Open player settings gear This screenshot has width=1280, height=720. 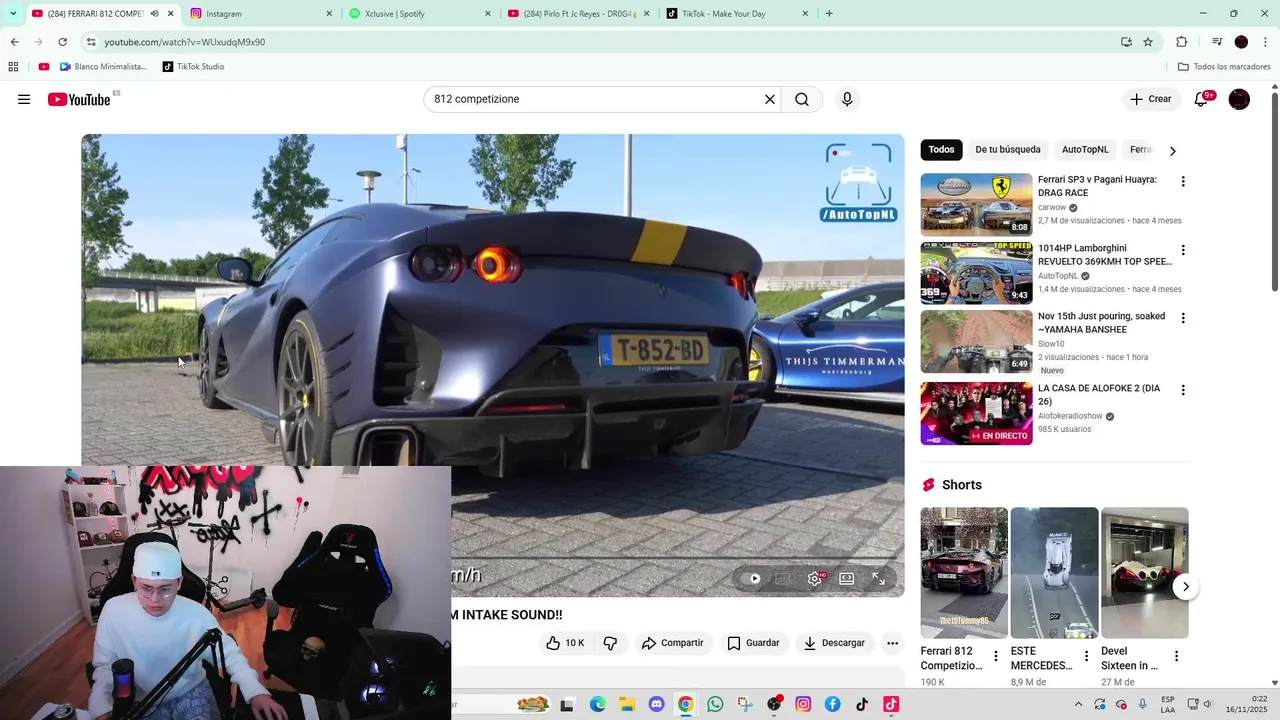[x=815, y=578]
